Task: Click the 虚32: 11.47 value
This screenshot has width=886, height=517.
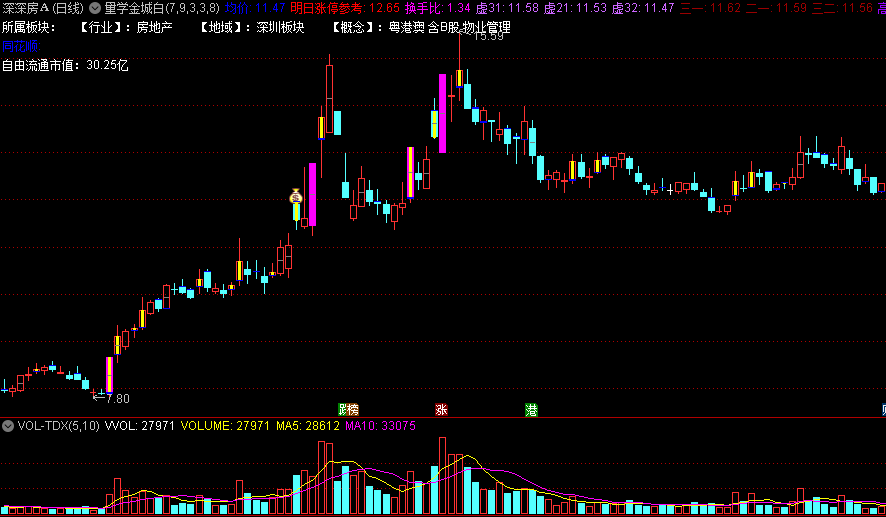Action: tap(642, 8)
